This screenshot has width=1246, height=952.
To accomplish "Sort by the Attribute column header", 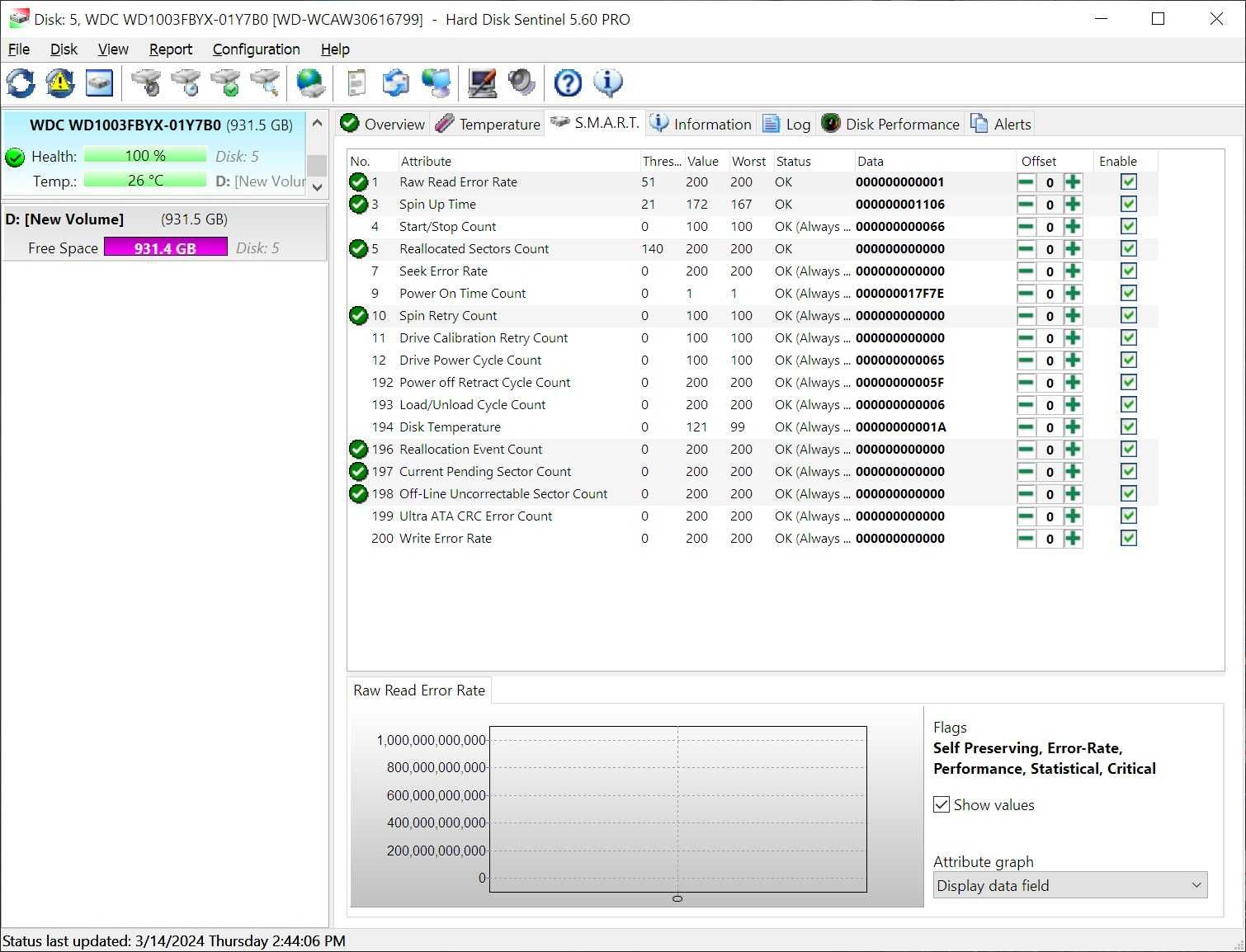I will (520, 162).
